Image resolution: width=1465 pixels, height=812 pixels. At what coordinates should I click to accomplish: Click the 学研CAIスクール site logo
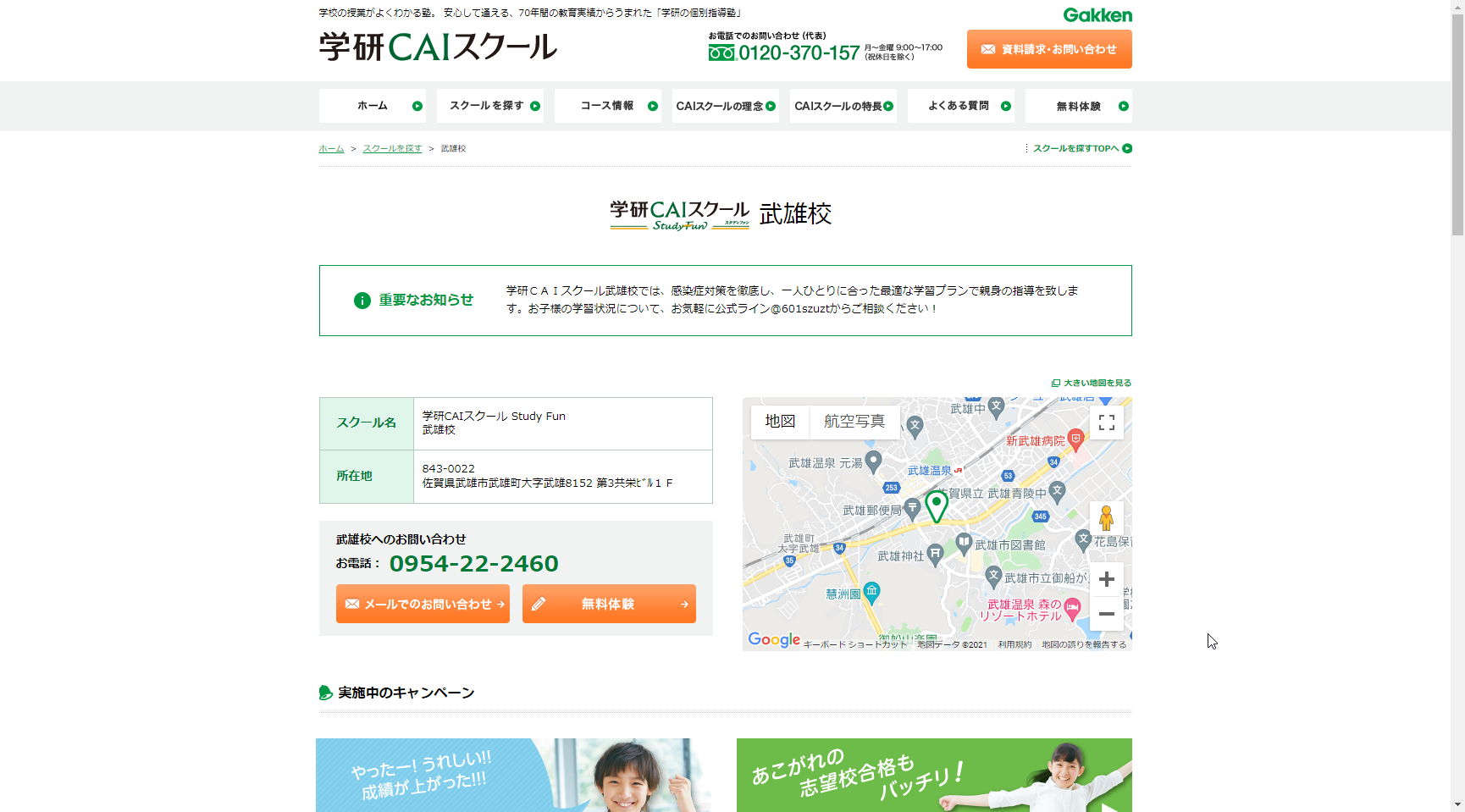(x=438, y=47)
